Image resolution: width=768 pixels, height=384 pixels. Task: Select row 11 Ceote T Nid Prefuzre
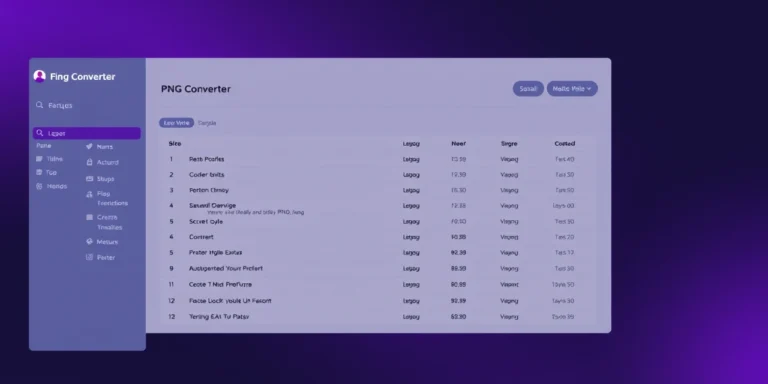pos(378,284)
